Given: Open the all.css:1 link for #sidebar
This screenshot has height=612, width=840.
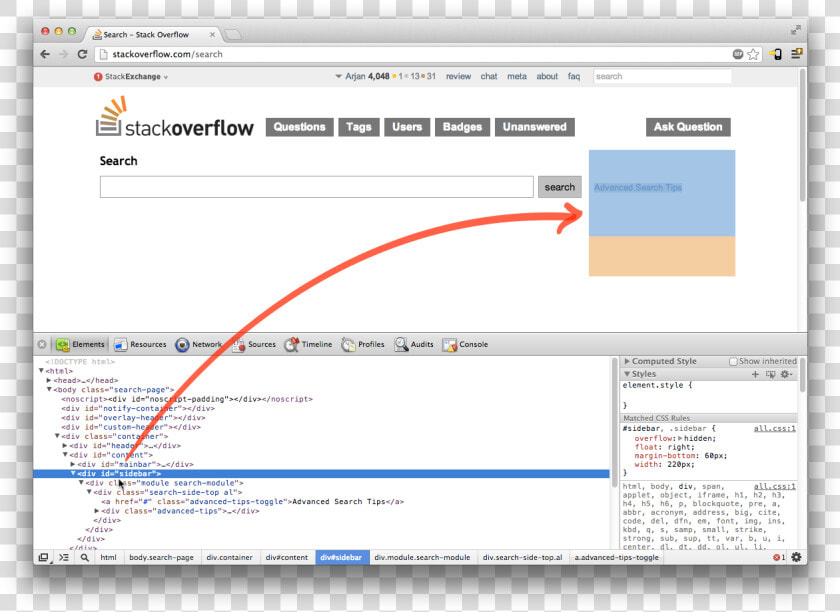Looking at the screenshot, I should pyautogui.click(x=775, y=429).
